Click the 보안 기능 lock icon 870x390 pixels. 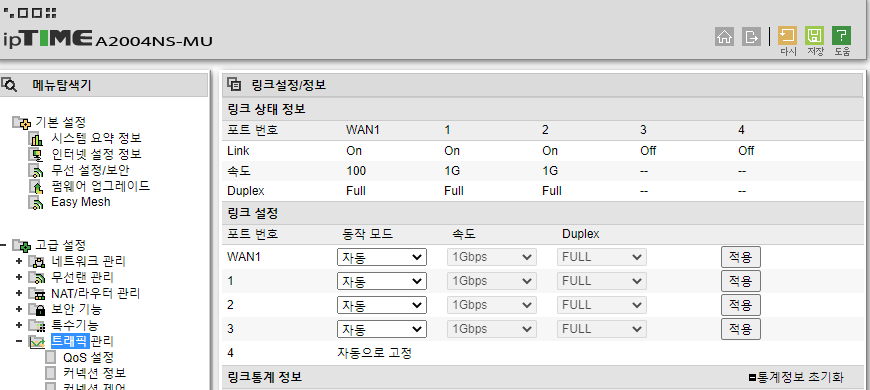click(36, 310)
